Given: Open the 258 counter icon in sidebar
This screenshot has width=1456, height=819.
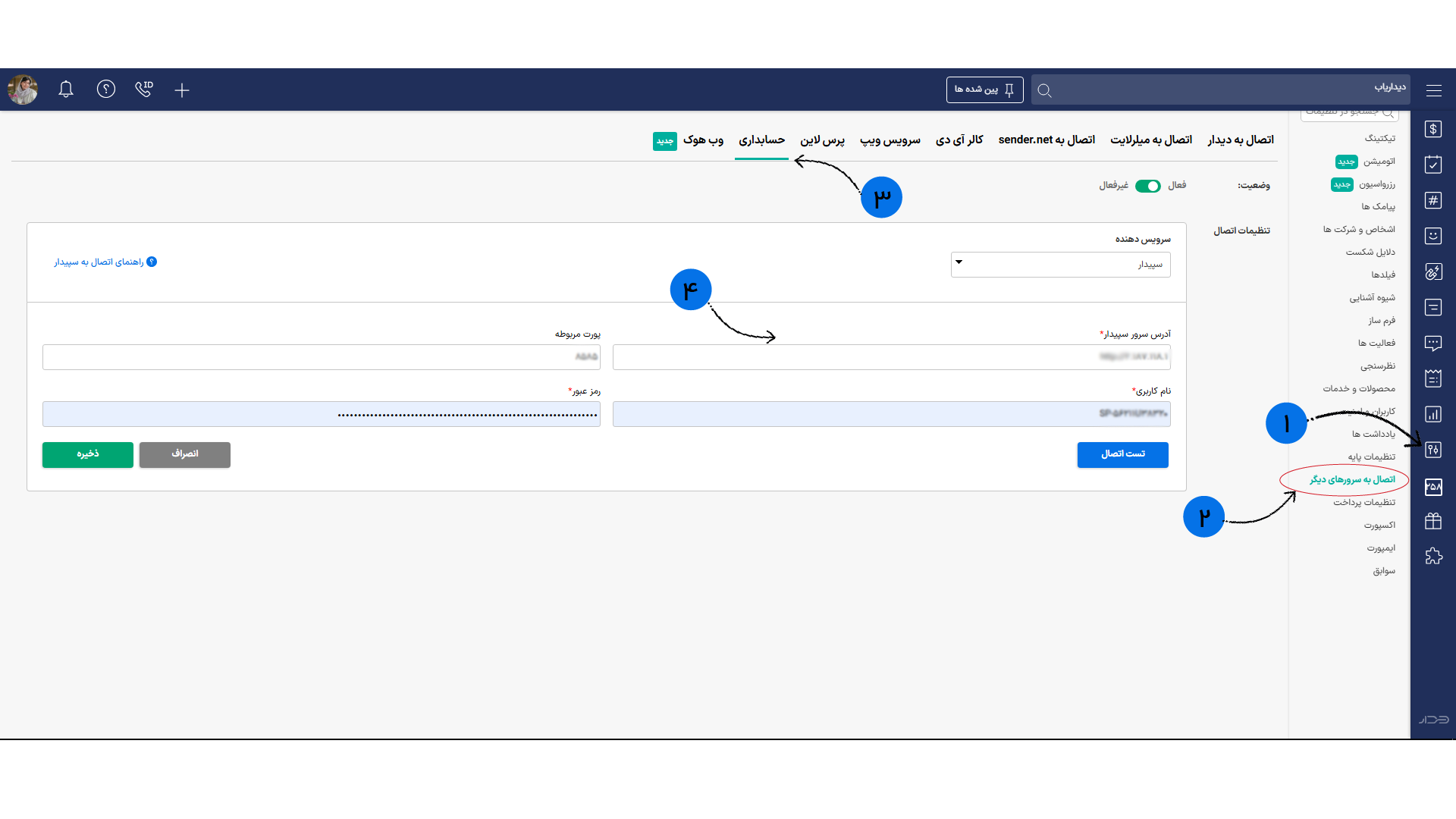Looking at the screenshot, I should click(1432, 486).
